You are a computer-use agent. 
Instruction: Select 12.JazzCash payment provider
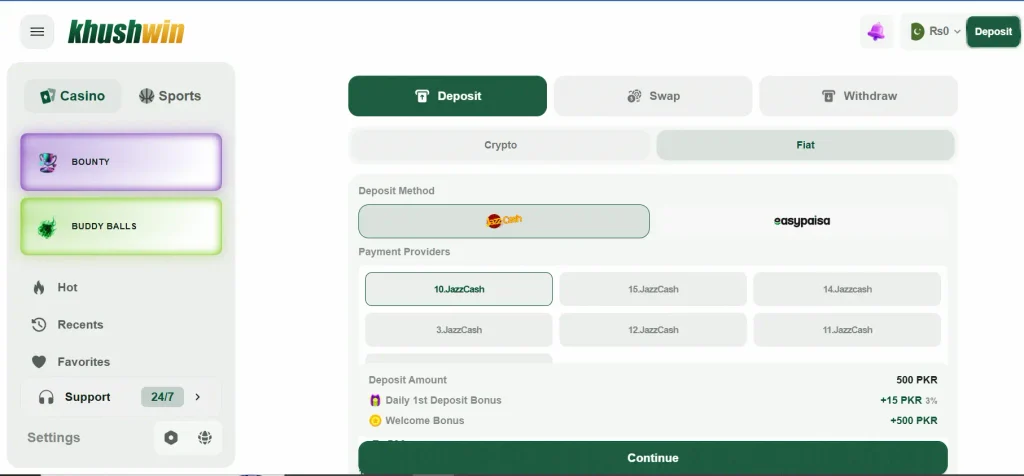pyautogui.click(x=653, y=330)
